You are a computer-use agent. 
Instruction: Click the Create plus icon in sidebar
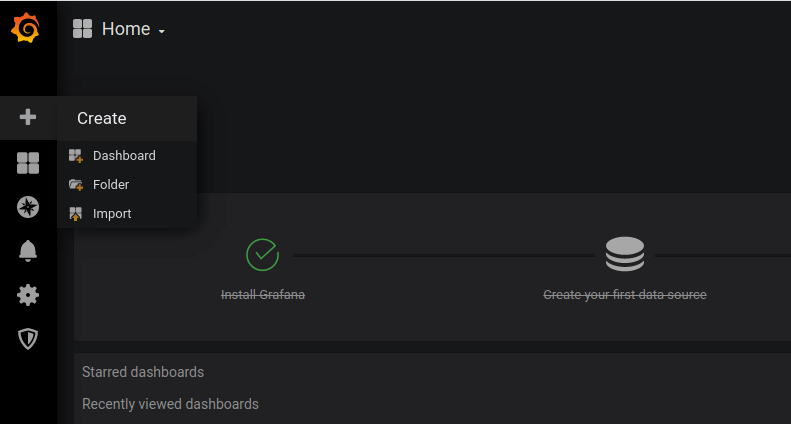coord(28,117)
